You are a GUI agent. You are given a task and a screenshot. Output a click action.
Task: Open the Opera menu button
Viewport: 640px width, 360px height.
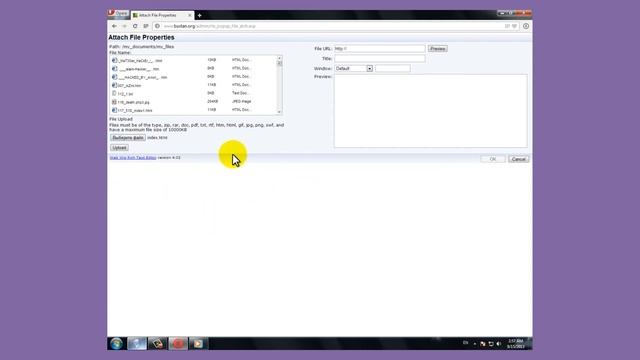pyautogui.click(x=118, y=14)
